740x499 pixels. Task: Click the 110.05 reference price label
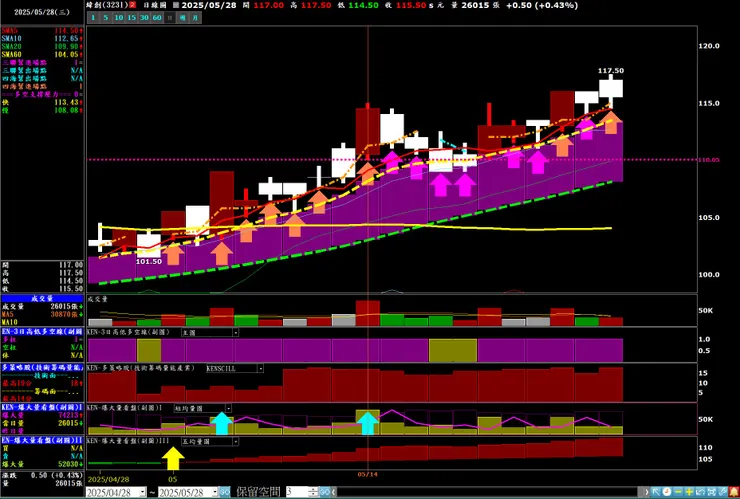click(709, 160)
